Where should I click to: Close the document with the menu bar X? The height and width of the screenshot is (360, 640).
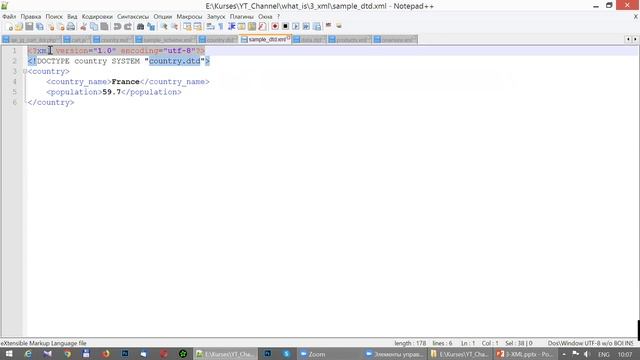pos(636,17)
